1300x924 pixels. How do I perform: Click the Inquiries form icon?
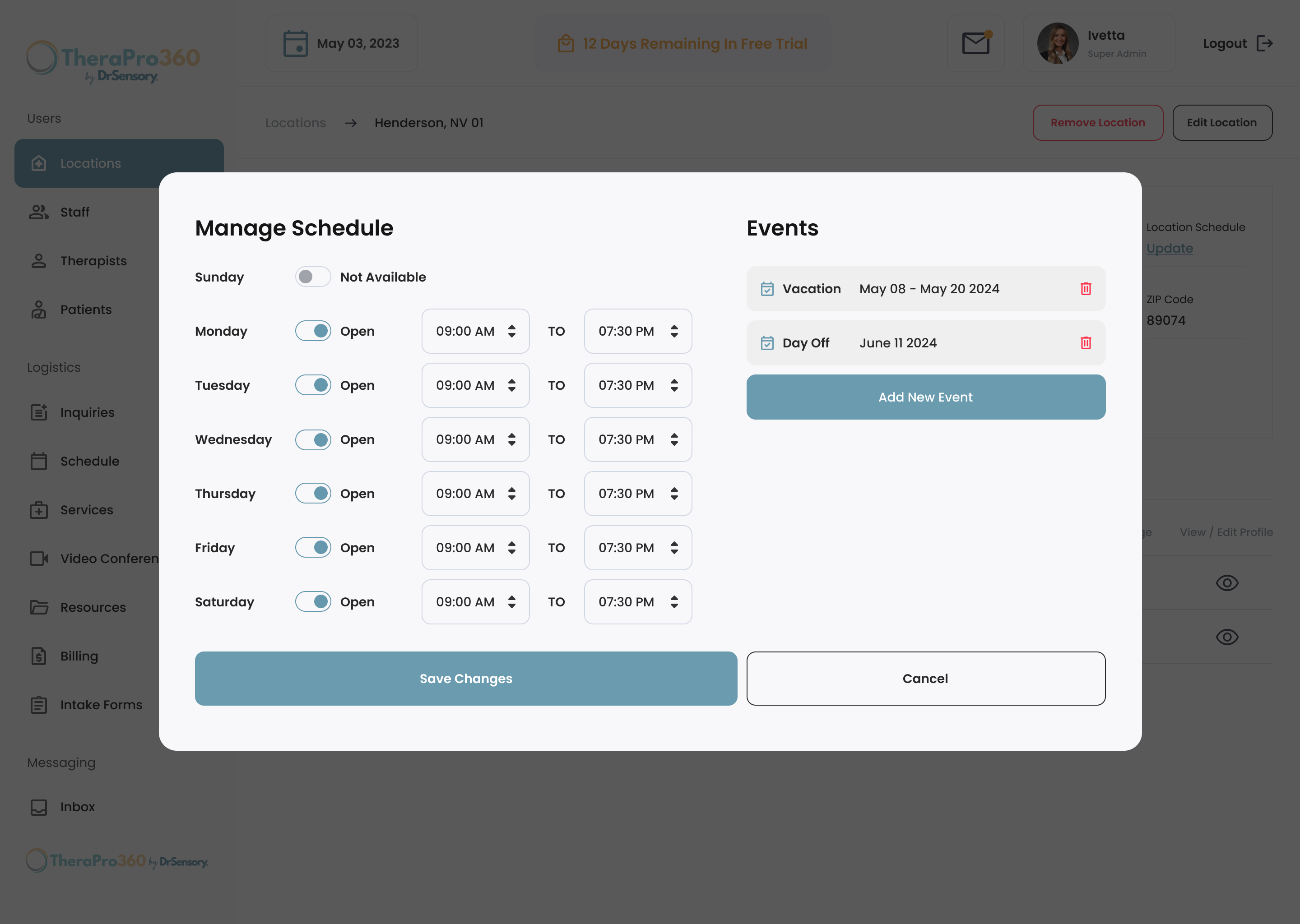39,412
